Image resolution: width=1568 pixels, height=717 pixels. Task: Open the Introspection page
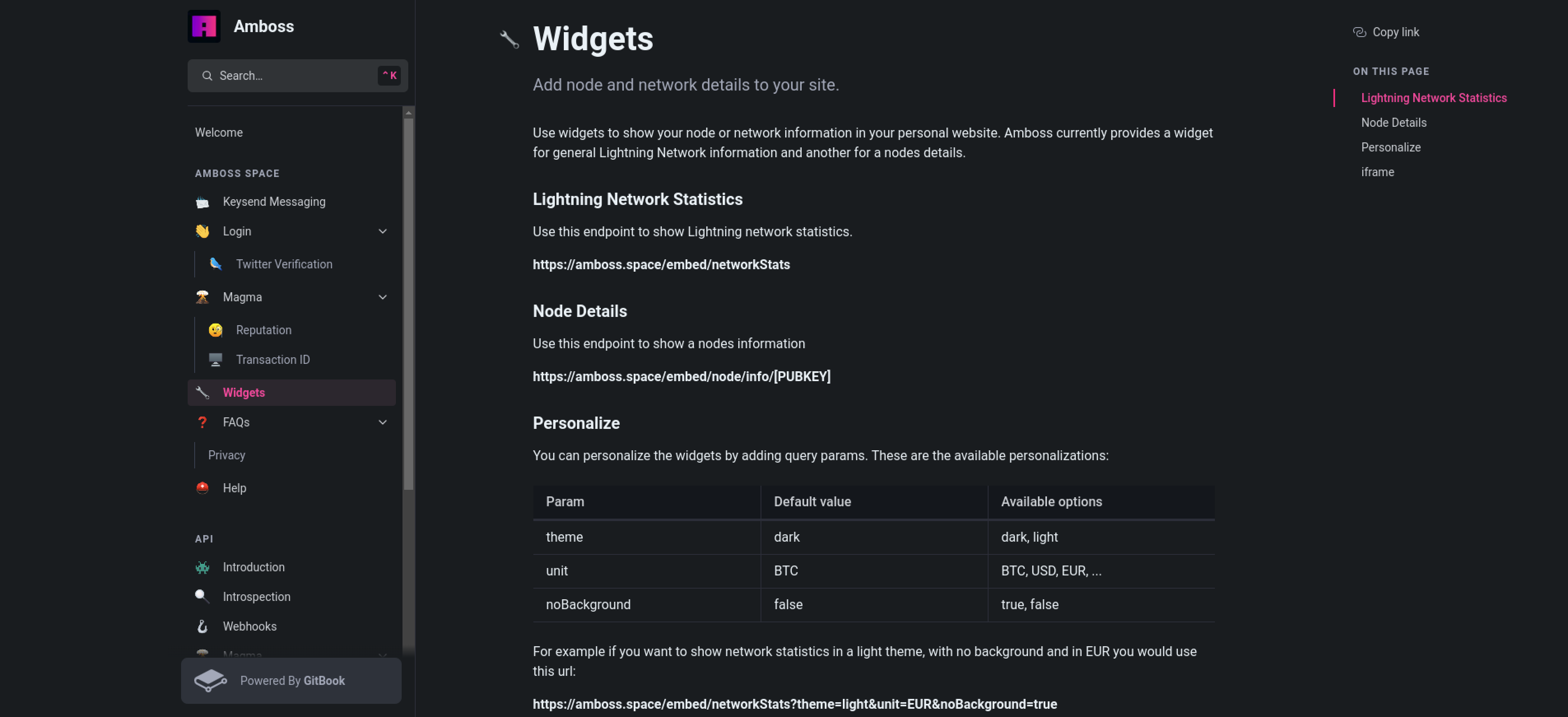[x=256, y=596]
